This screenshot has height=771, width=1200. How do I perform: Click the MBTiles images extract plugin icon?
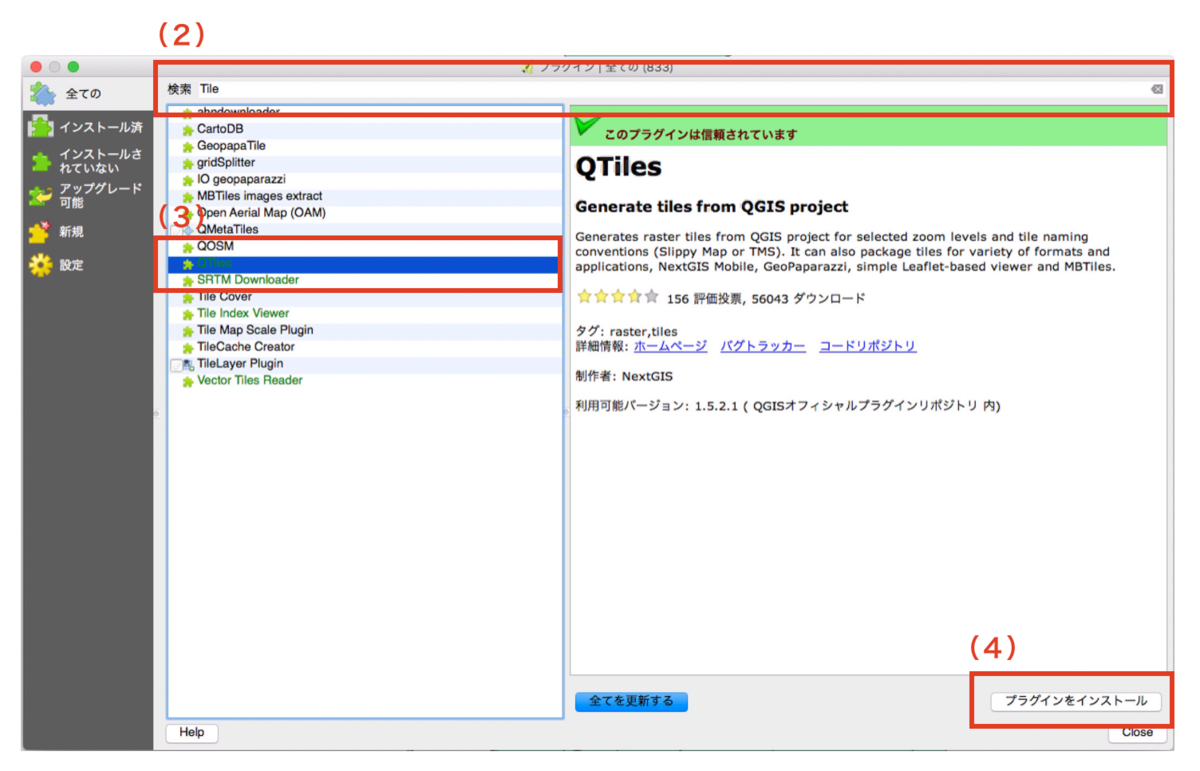187,197
